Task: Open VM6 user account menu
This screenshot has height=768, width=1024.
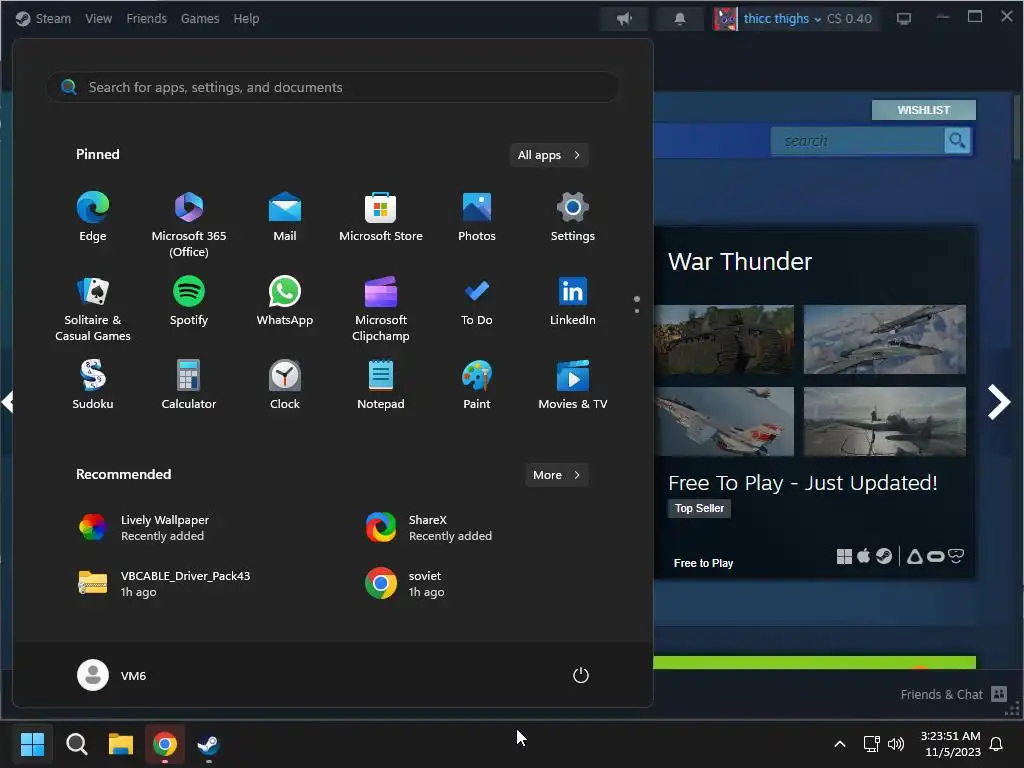Action: [x=112, y=675]
